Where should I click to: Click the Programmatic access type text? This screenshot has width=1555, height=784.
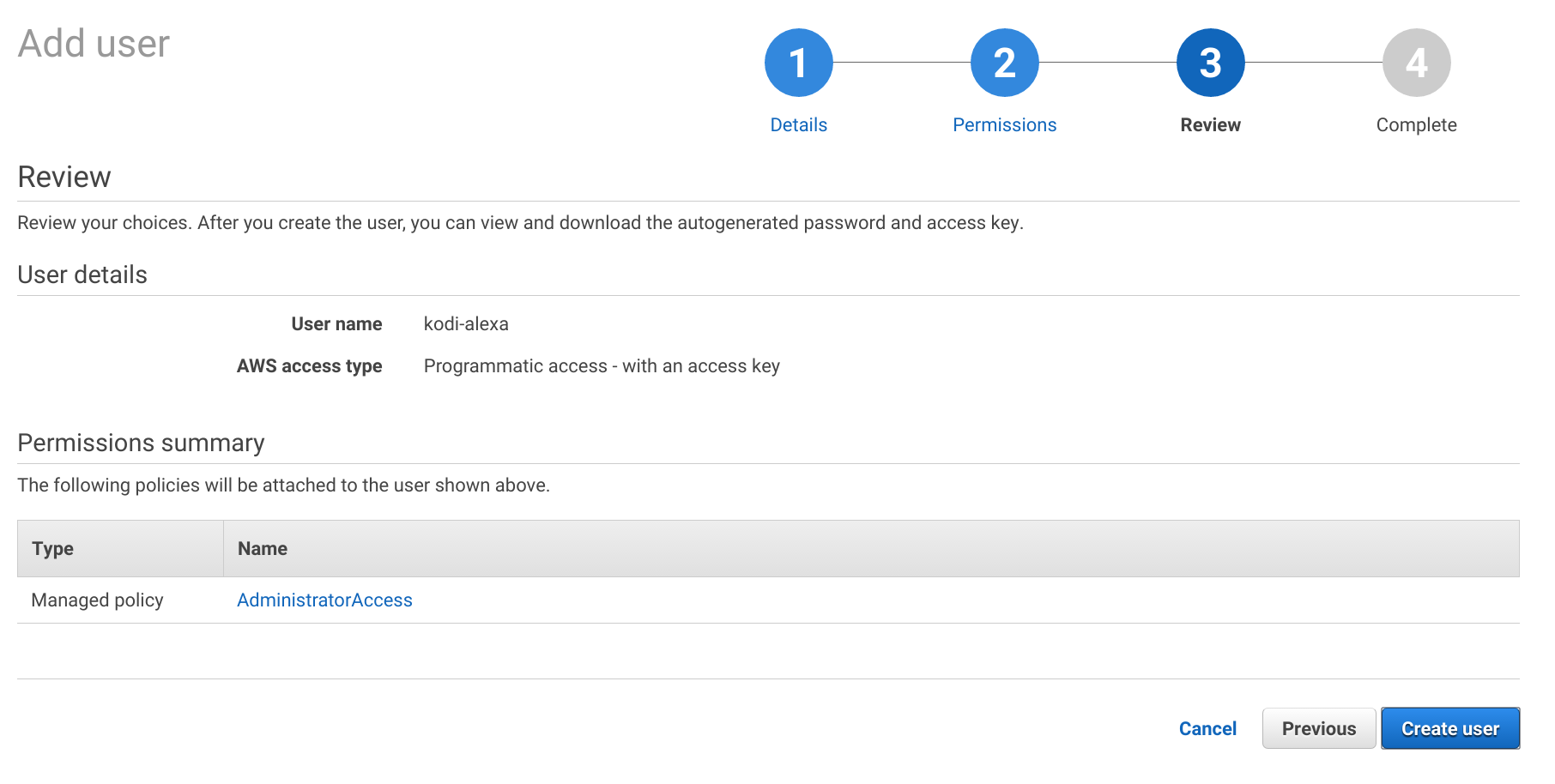601,366
